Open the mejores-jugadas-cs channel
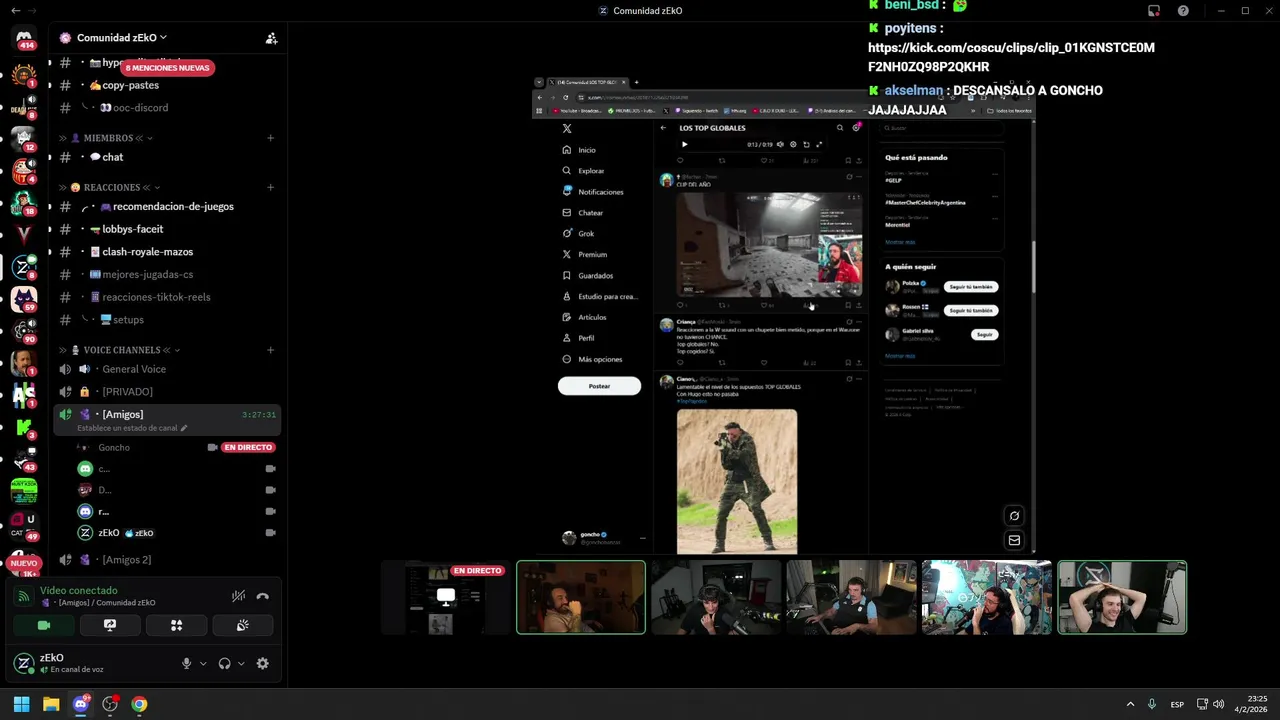Image resolution: width=1280 pixels, height=720 pixels. click(147, 275)
